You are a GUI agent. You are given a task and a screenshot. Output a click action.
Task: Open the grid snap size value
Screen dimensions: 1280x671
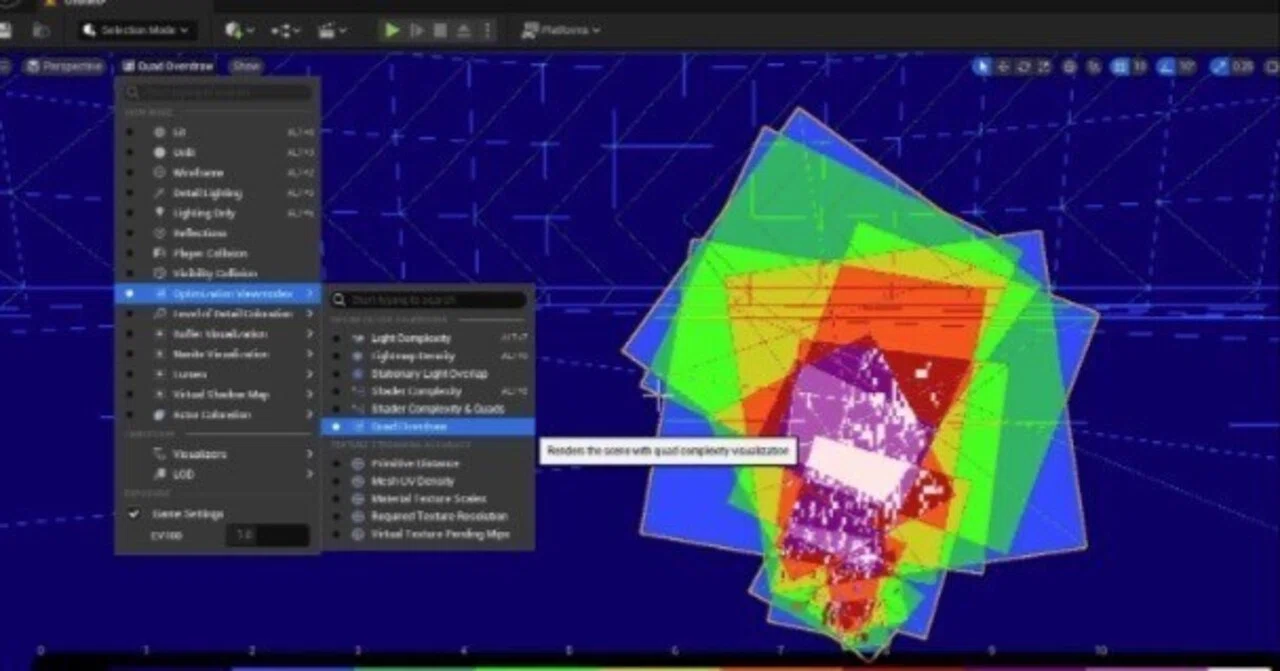1140,67
